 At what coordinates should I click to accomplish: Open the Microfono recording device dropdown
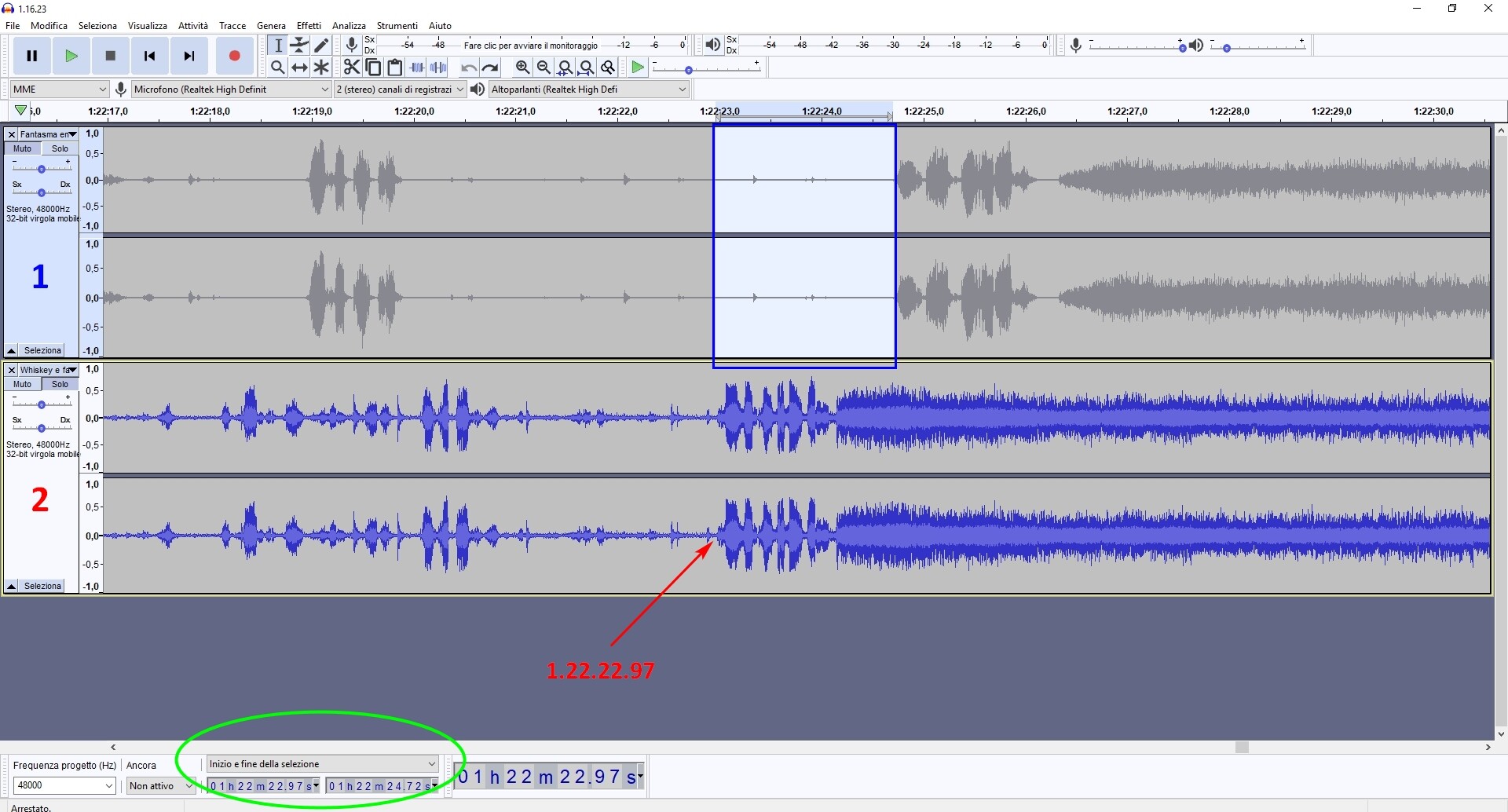click(x=232, y=90)
